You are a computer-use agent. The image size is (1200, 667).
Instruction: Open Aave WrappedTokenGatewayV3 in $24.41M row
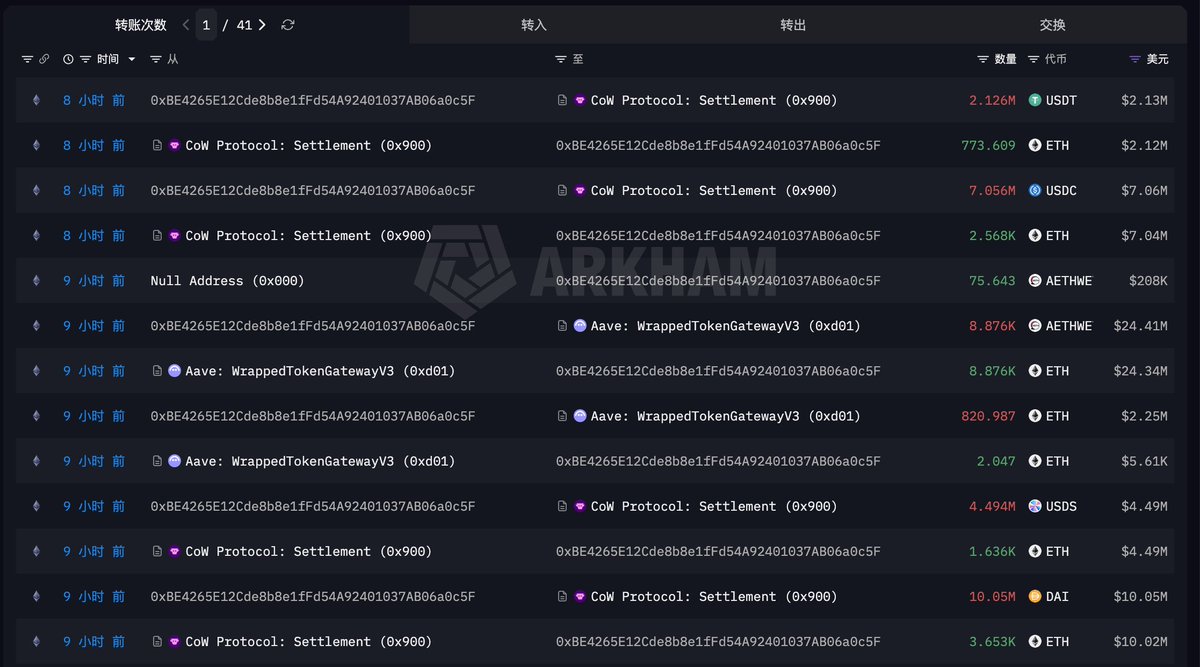click(726, 326)
